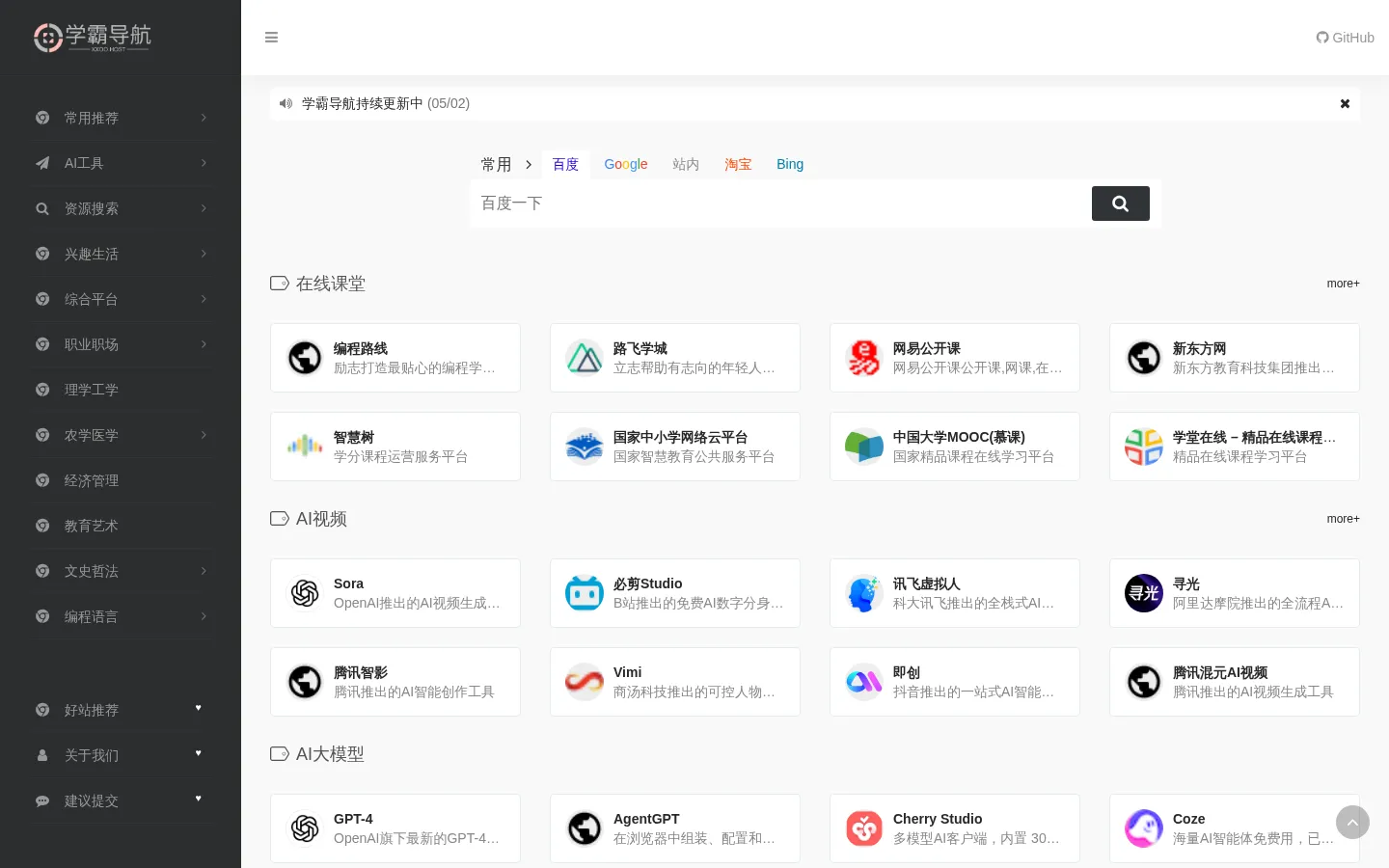Dismiss the announcement bar with the X

click(x=1345, y=103)
